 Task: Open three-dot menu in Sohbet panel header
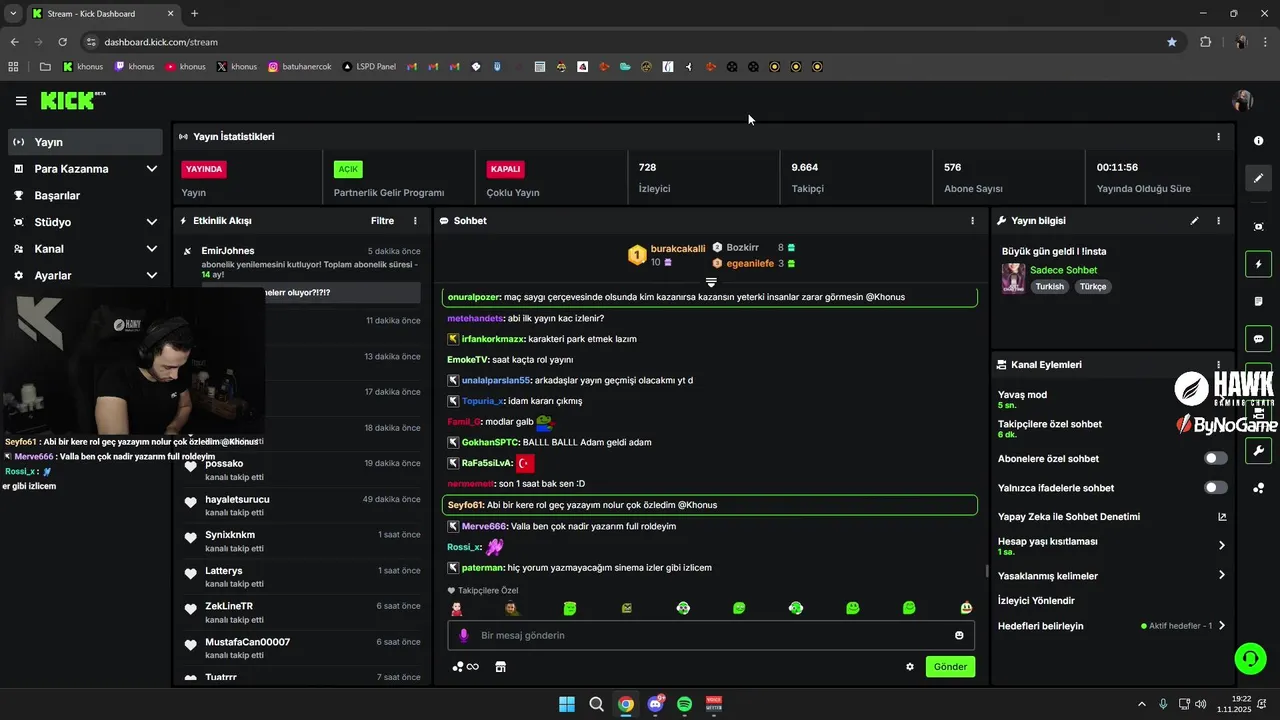click(x=972, y=221)
